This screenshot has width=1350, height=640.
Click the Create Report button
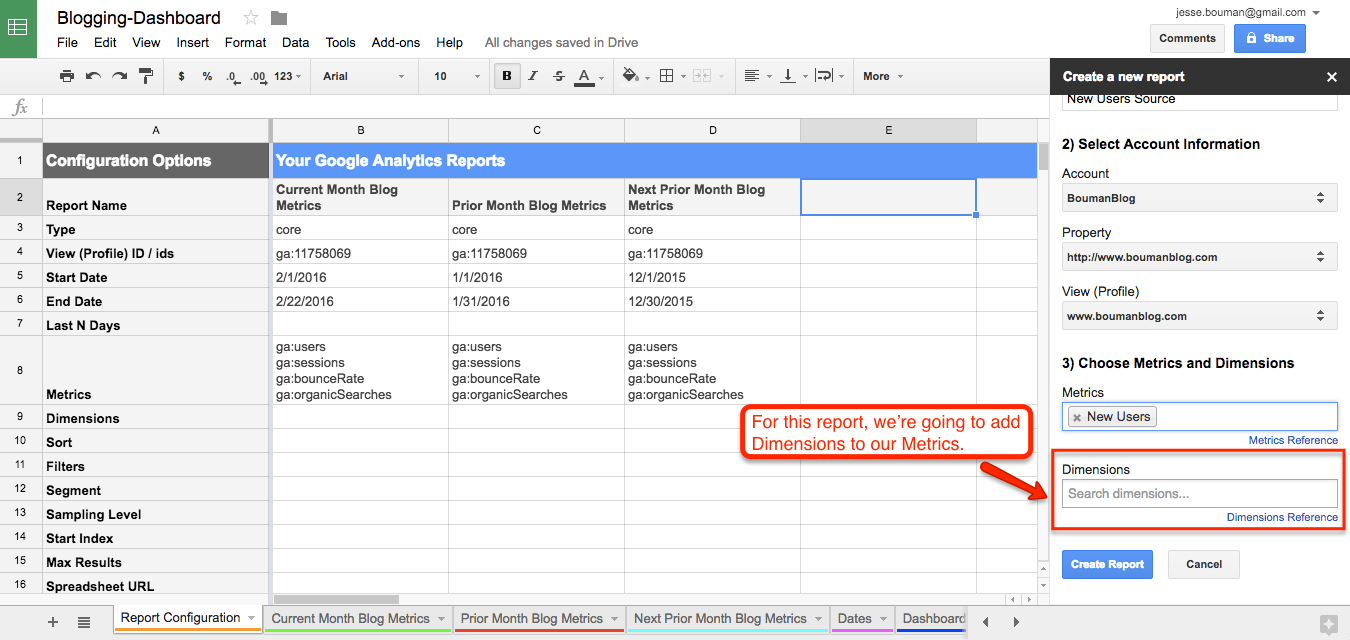(1107, 563)
